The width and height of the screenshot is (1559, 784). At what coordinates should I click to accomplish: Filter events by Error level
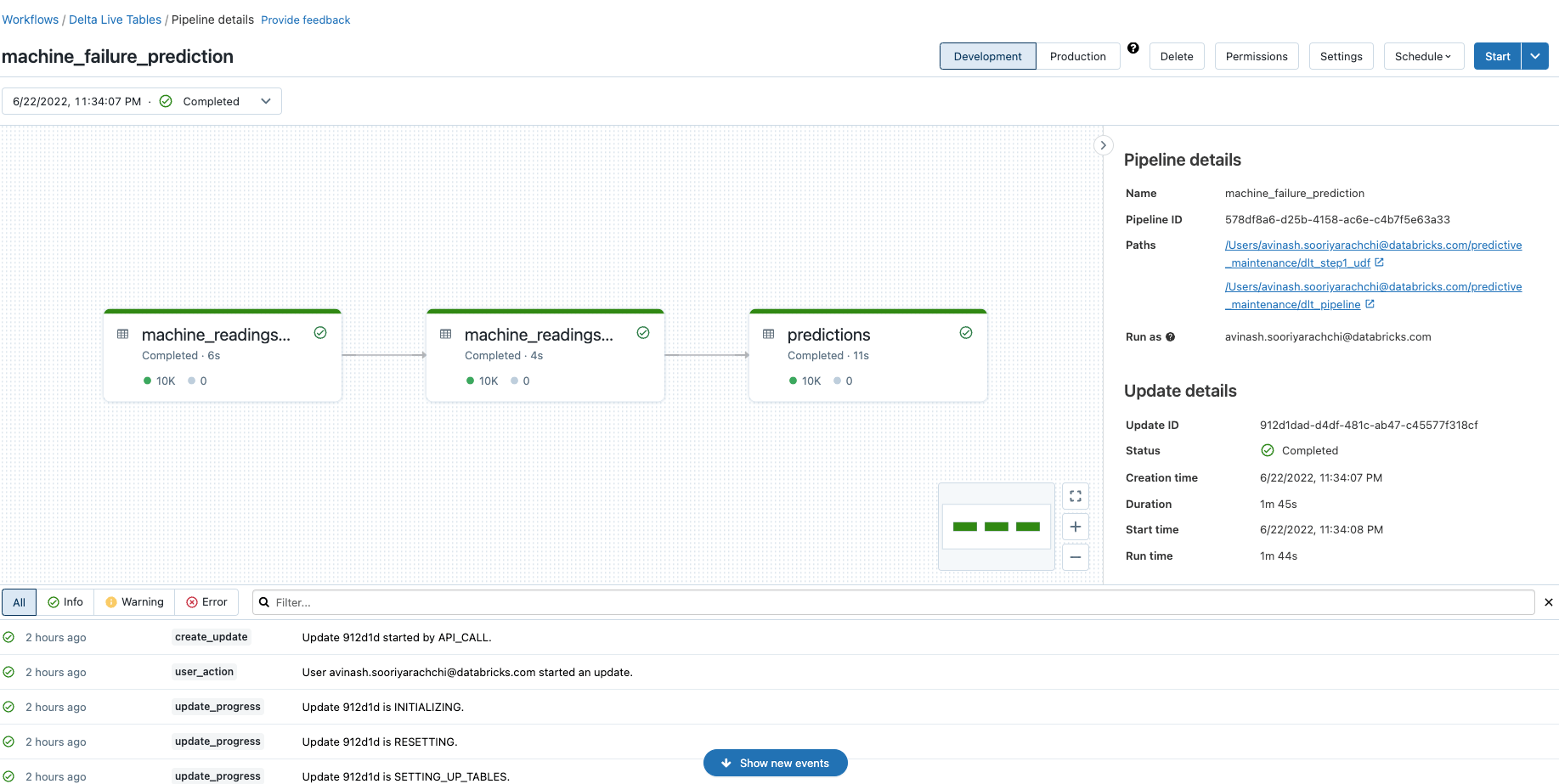[x=206, y=602]
